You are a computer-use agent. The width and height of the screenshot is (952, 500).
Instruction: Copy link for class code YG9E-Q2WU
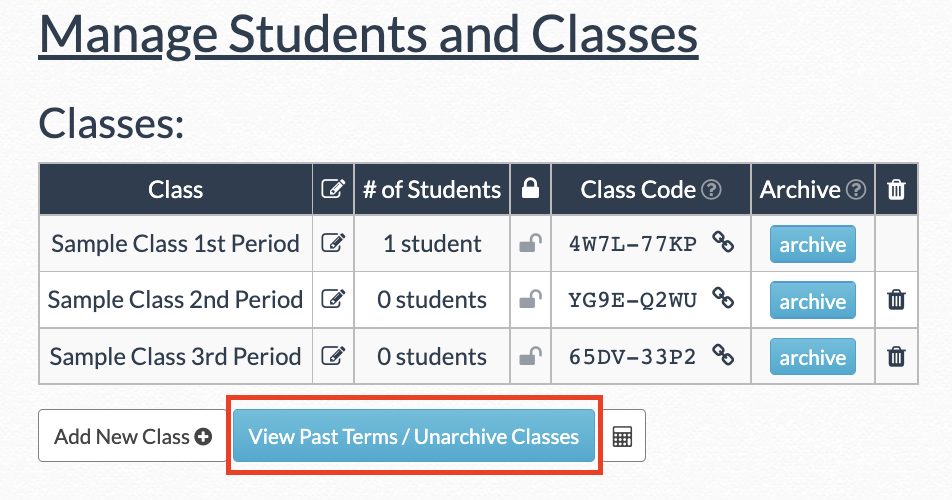click(x=723, y=298)
